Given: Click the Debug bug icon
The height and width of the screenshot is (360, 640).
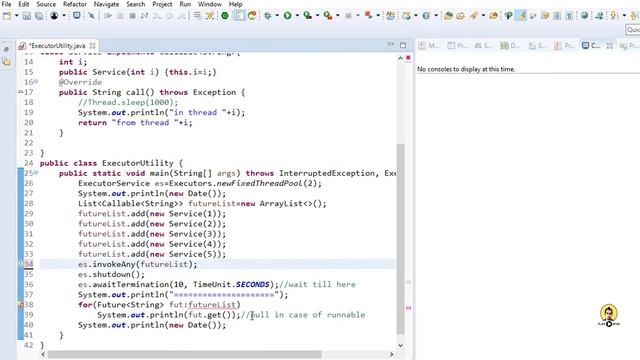Looking at the screenshot, I should pyautogui.click(x=268, y=16).
